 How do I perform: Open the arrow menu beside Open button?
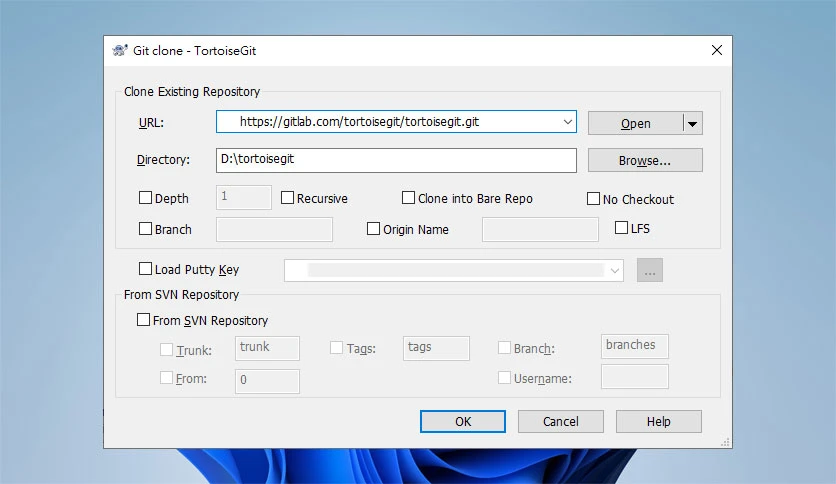click(693, 124)
